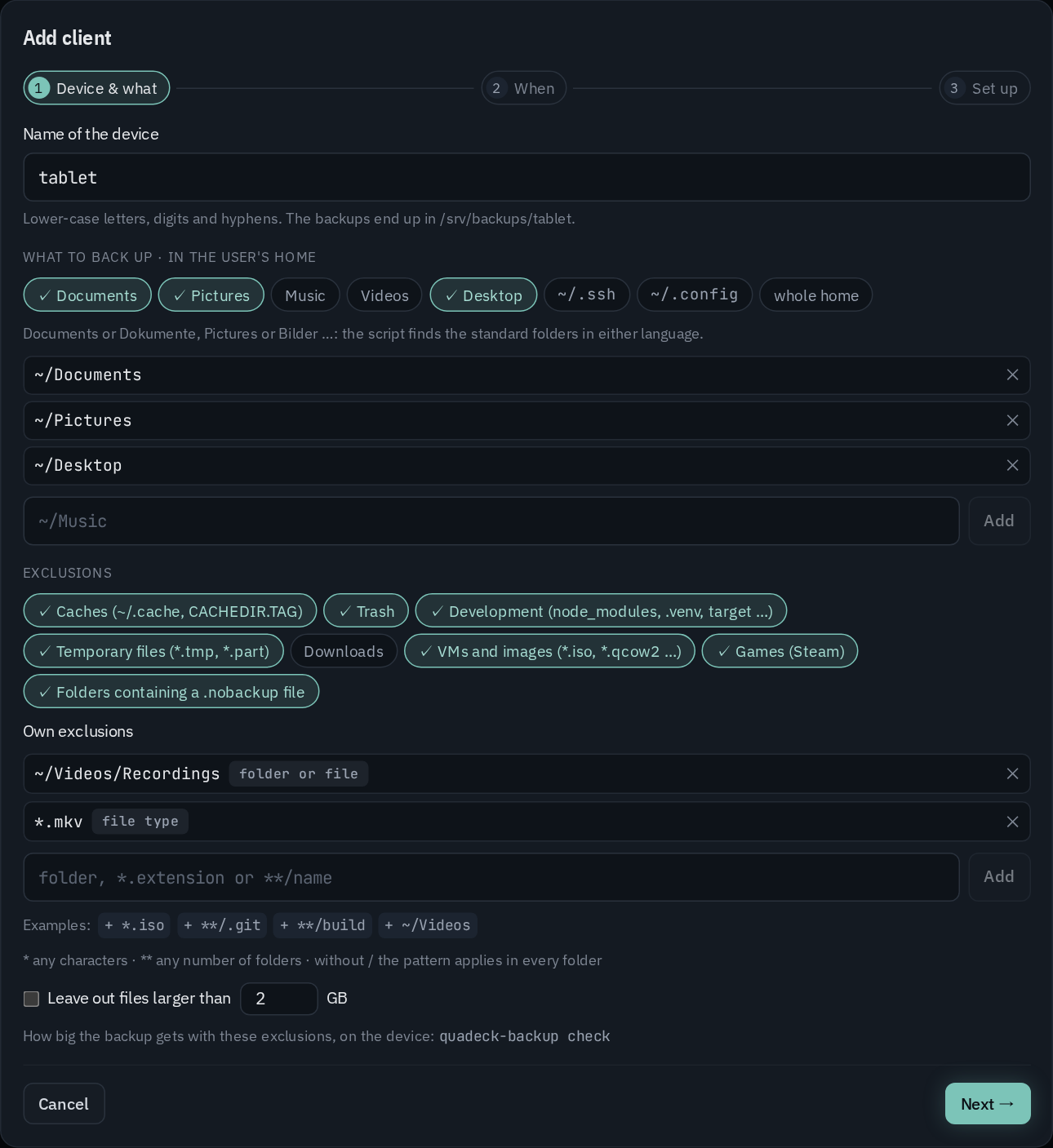Remove the ~/Desktop folder entry
Image resolution: width=1053 pixels, height=1148 pixels.
1012,465
